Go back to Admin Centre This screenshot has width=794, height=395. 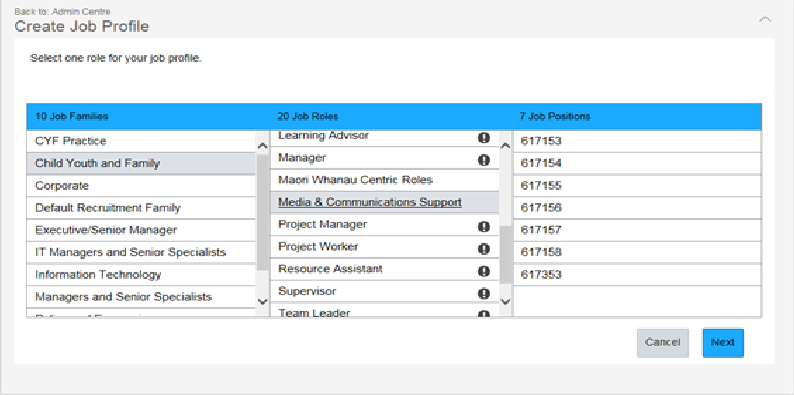63,11
